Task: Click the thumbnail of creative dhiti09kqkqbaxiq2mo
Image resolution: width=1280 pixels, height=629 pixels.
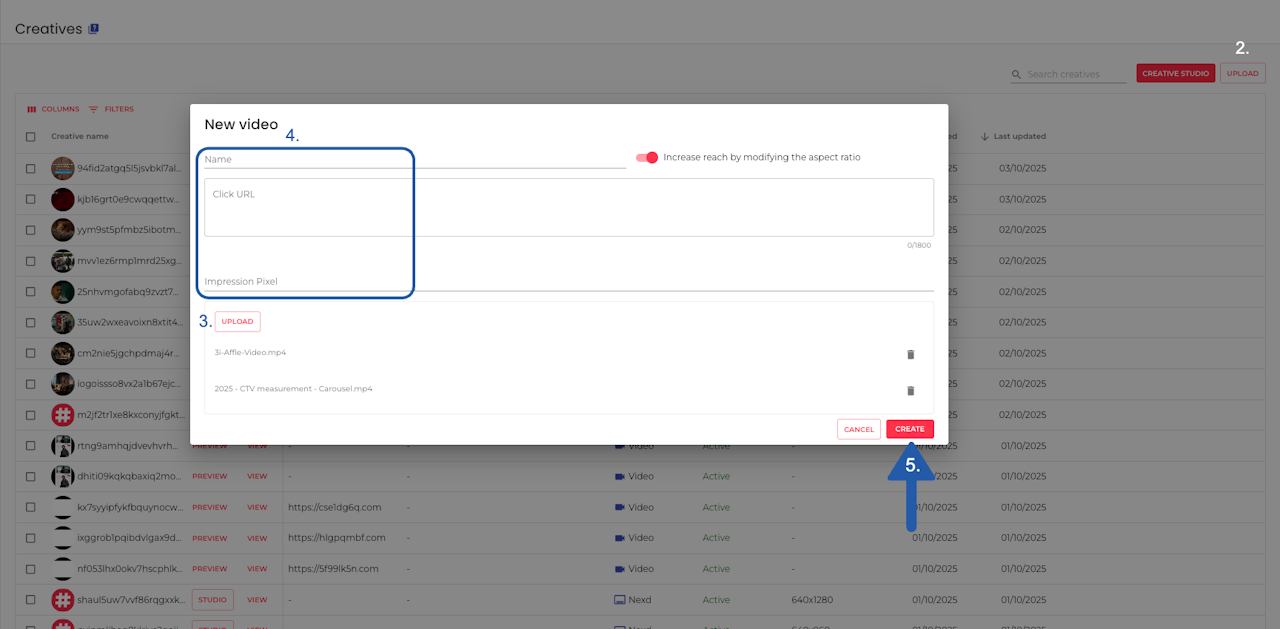Action: click(x=63, y=476)
